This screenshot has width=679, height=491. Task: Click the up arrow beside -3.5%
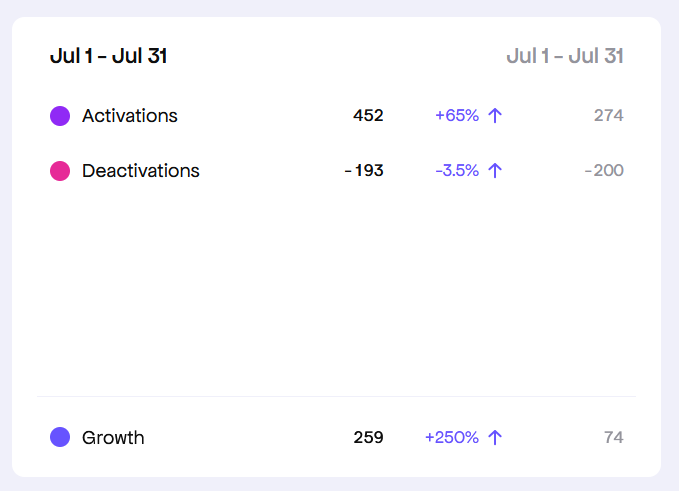495,171
